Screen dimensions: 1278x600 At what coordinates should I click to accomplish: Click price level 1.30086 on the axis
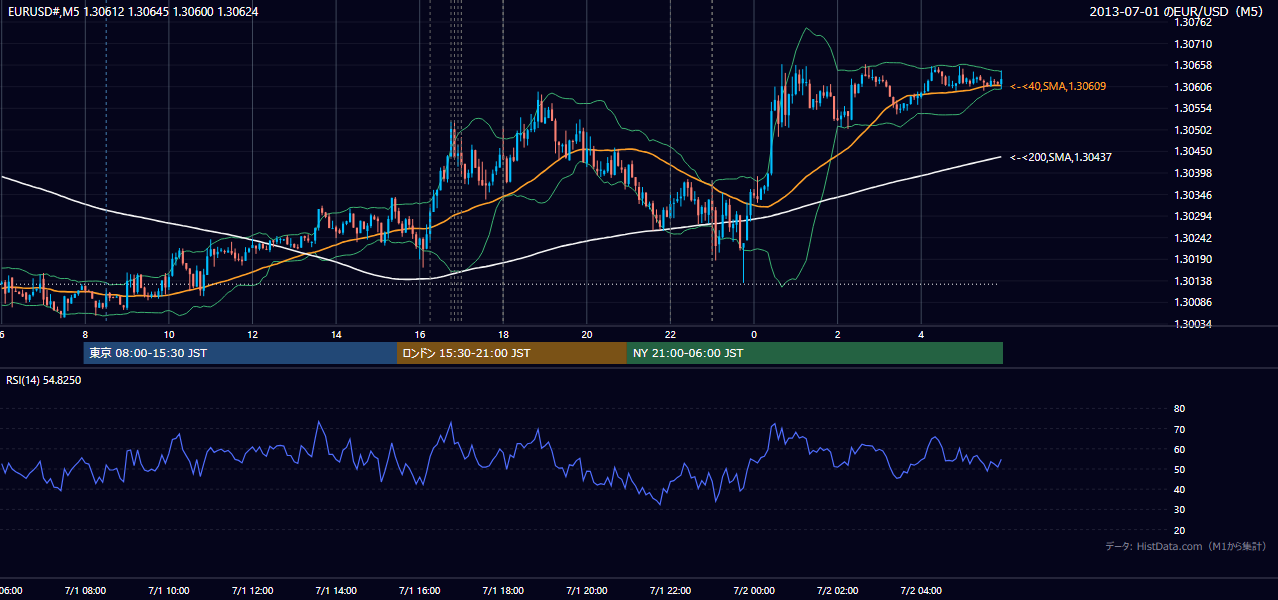1192,302
